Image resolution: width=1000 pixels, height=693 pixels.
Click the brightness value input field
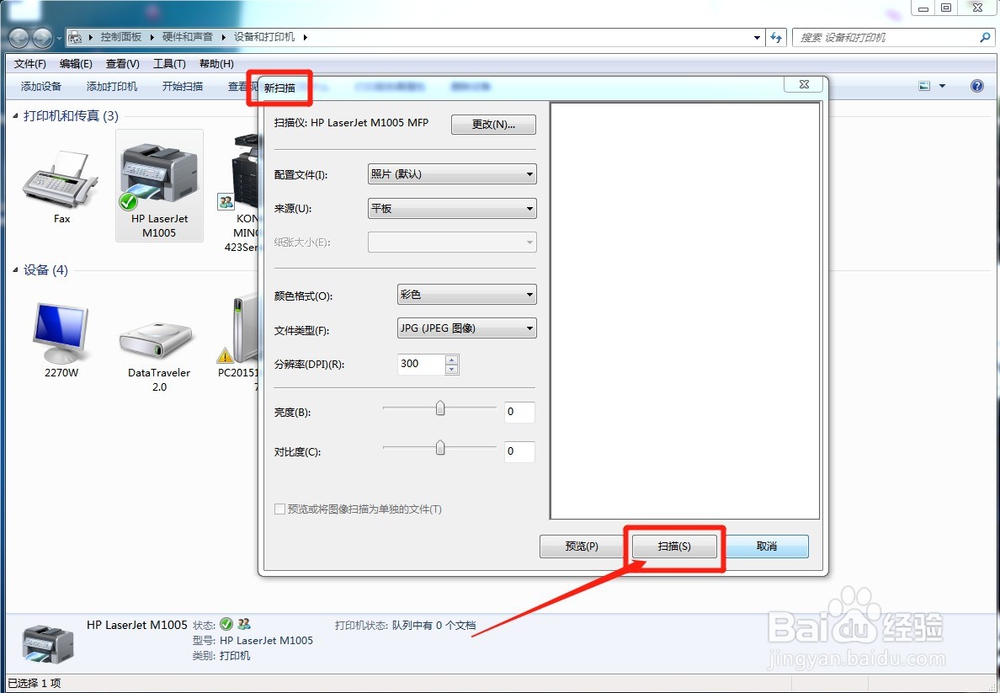pyautogui.click(x=519, y=412)
